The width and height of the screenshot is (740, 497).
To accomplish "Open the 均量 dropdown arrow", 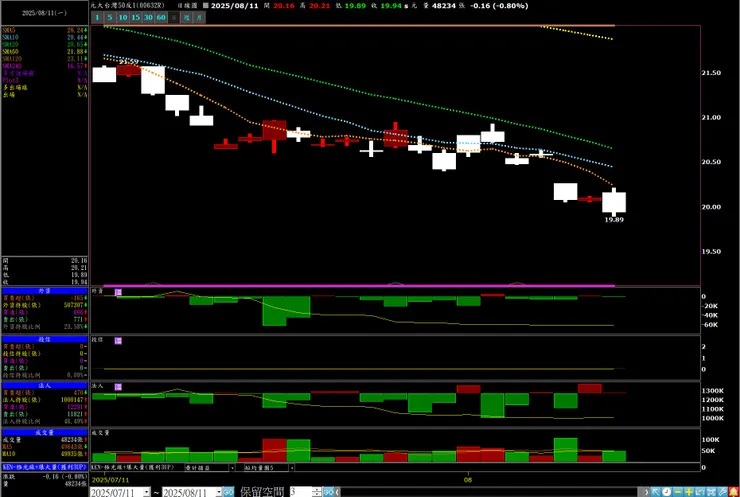I will pos(292,468).
